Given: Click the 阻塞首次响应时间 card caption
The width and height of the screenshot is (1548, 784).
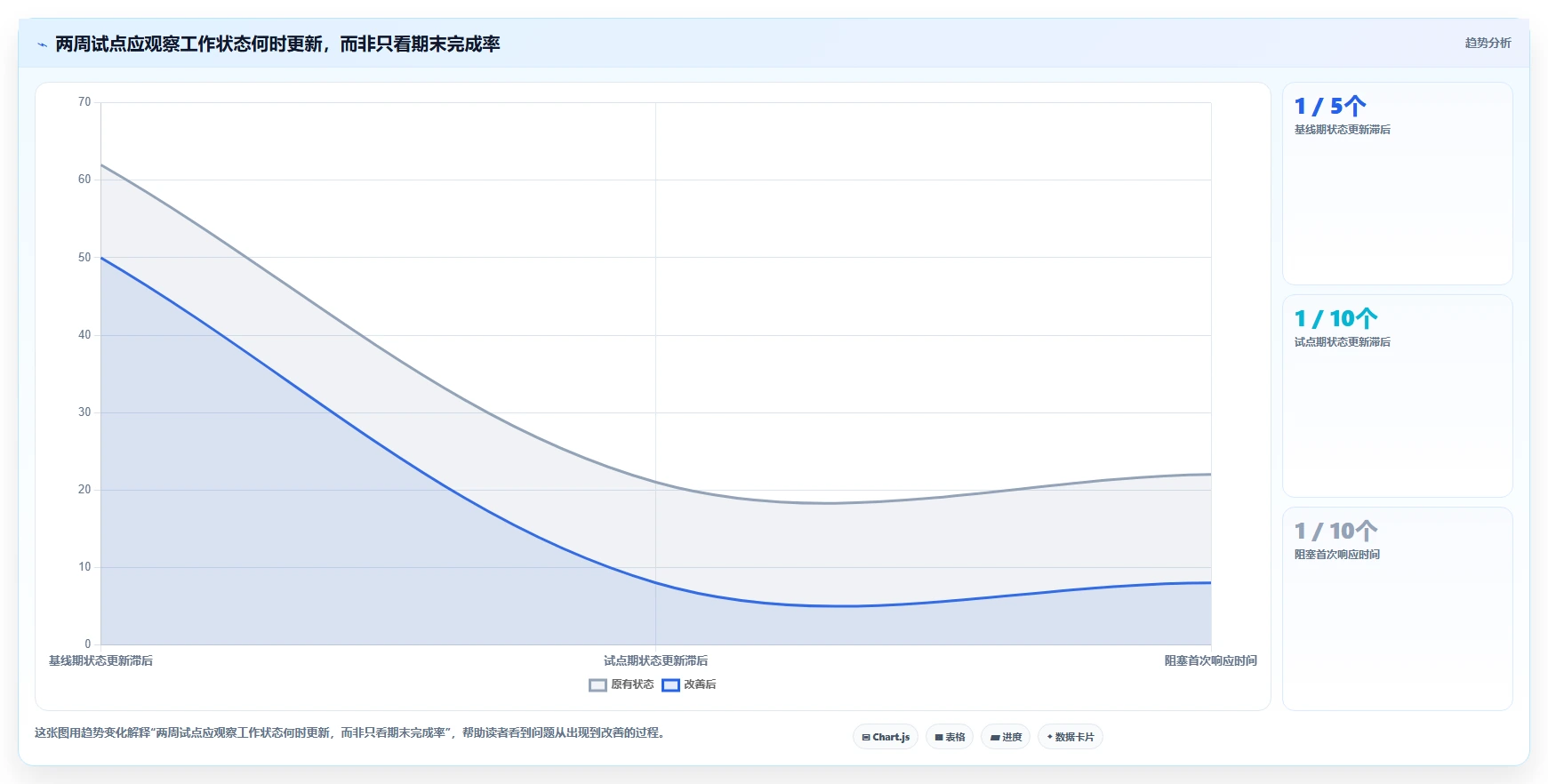Looking at the screenshot, I should [1337, 555].
